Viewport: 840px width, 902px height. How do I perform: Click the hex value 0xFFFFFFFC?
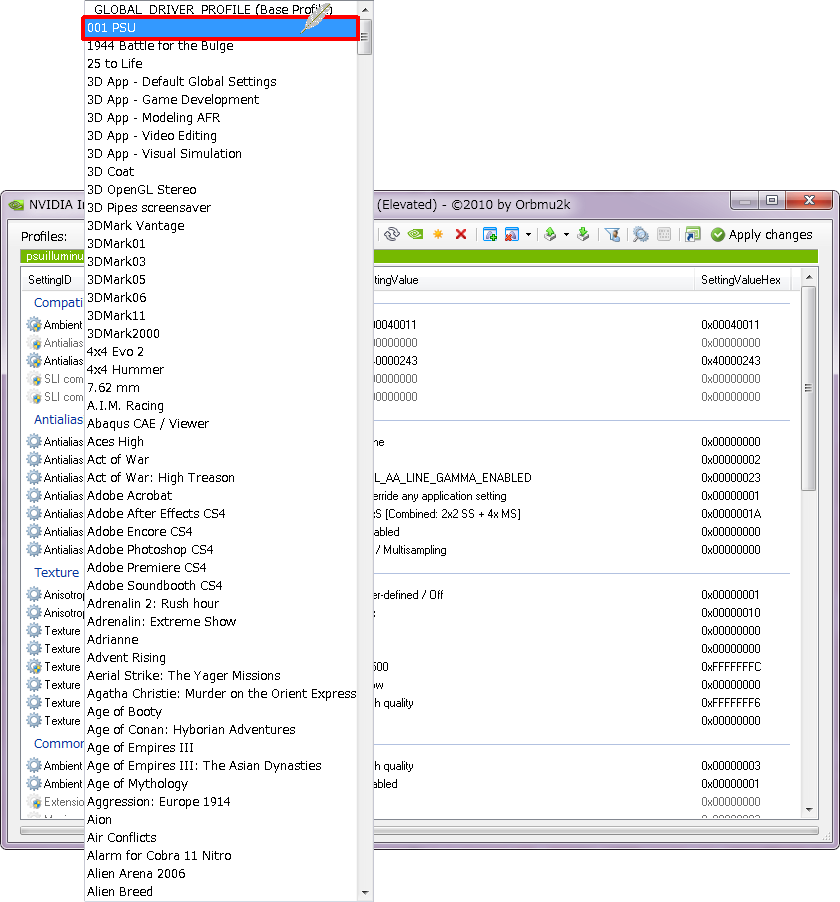tap(731, 667)
